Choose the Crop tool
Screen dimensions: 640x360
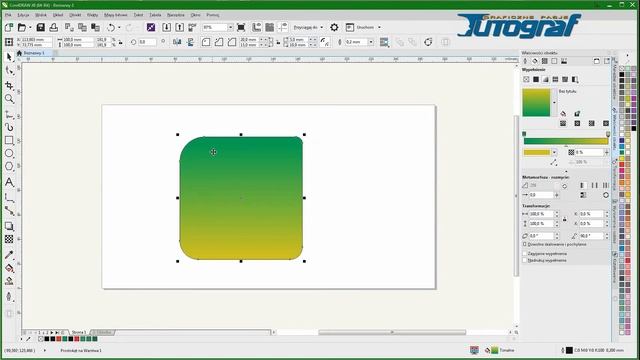9,85
